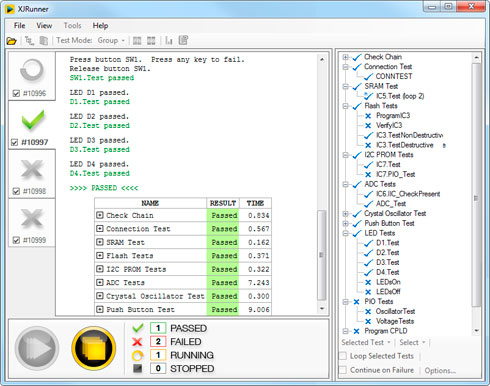
Task: Click the NAME column header
Action: click(150, 203)
